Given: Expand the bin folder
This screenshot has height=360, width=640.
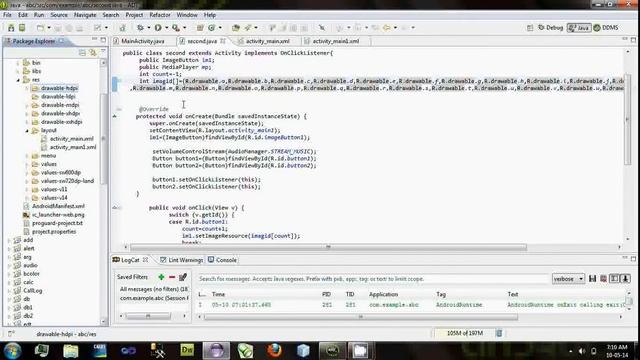Looking at the screenshot, I should pos(18,63).
